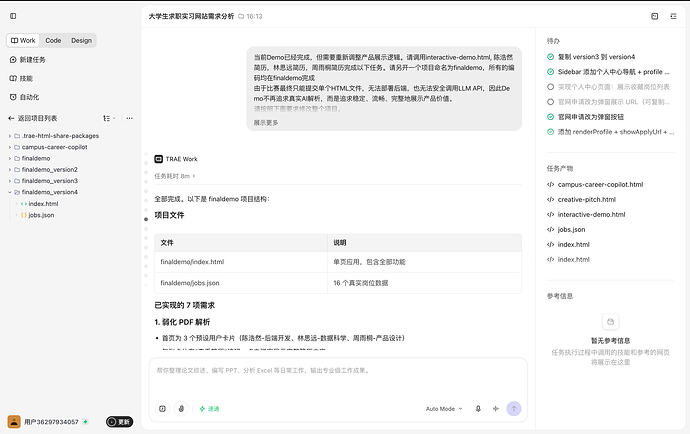Image resolution: width=690 pixels, height=434 pixels.
Task: Click todo item Sidebar 添加个人中心导航
Action: pos(613,72)
